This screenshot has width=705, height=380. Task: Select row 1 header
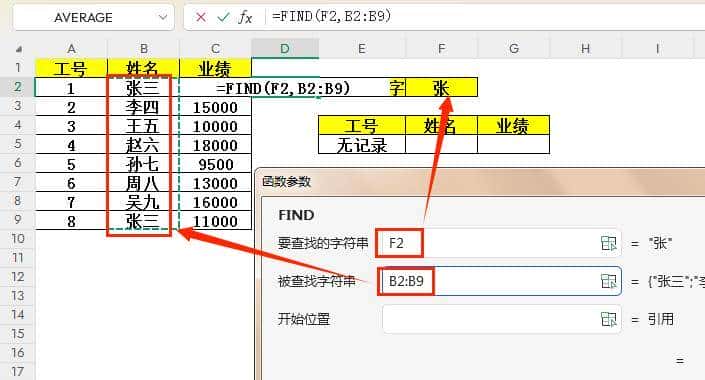tap(18, 67)
